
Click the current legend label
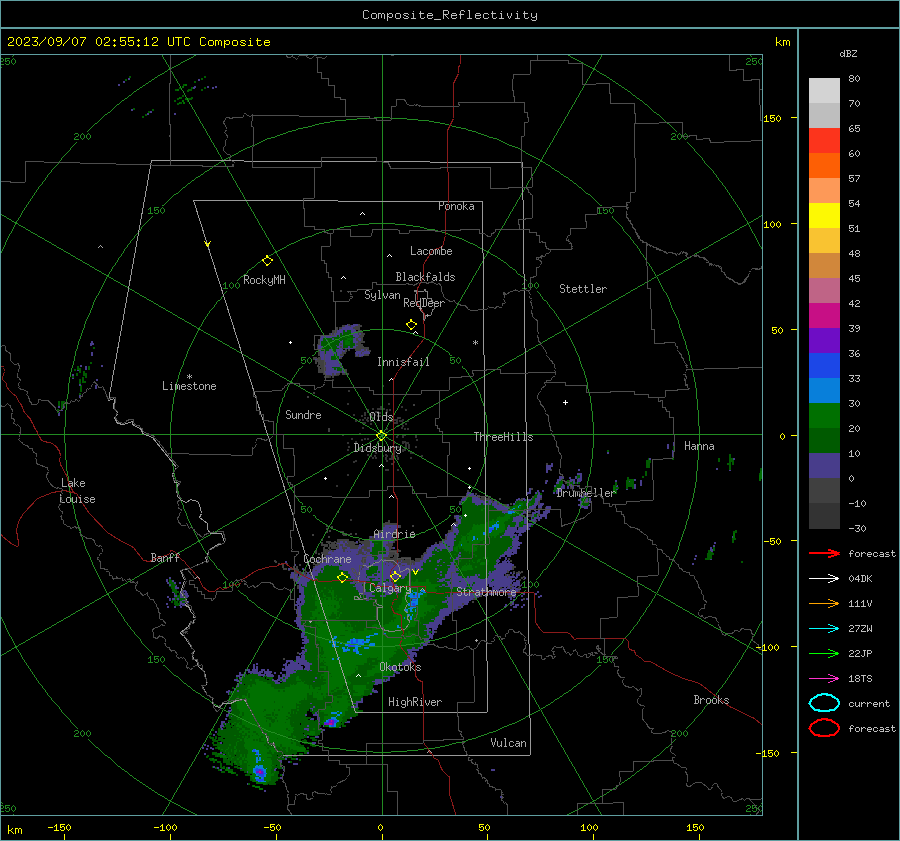click(869, 703)
